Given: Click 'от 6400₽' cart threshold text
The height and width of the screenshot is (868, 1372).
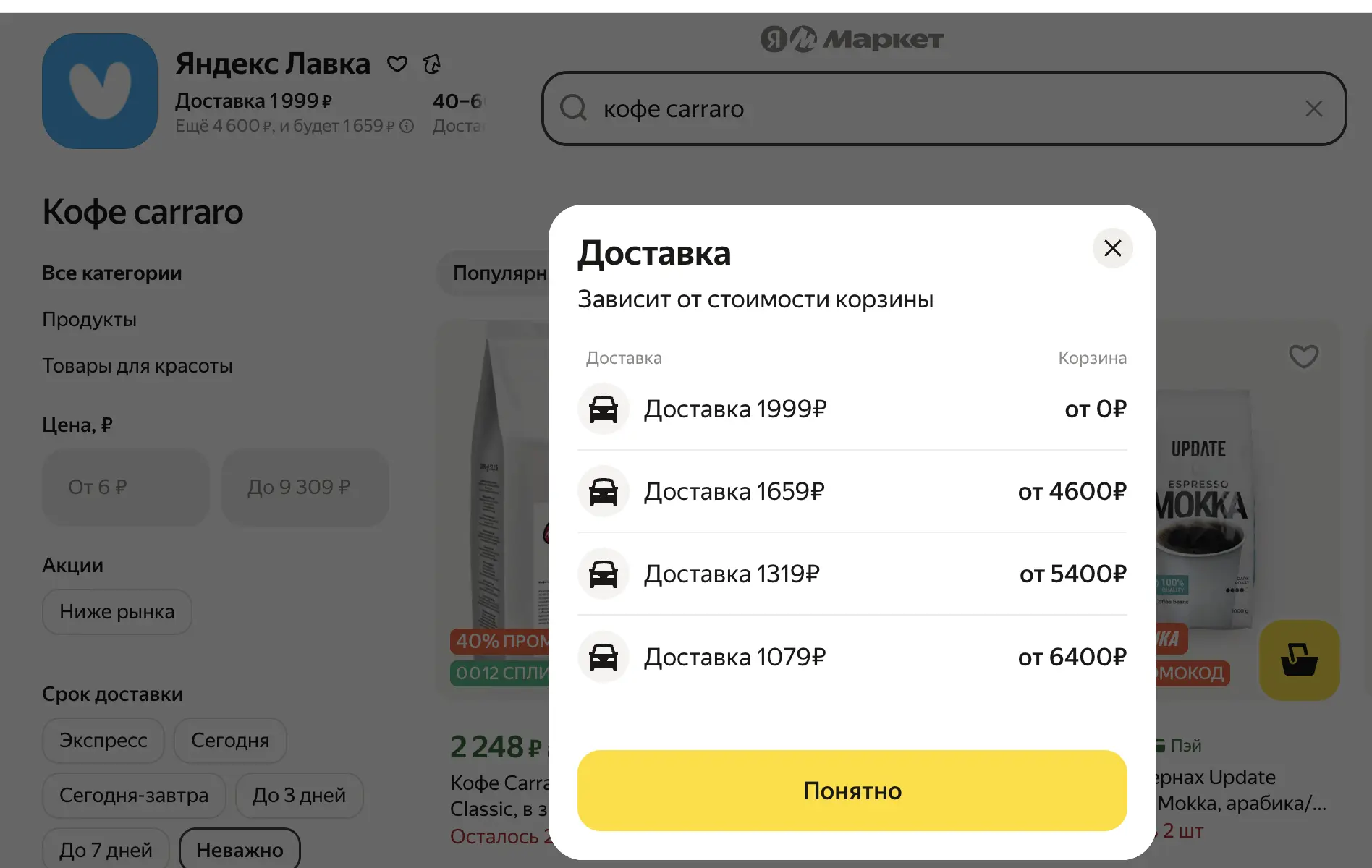Looking at the screenshot, I should tap(1072, 658).
